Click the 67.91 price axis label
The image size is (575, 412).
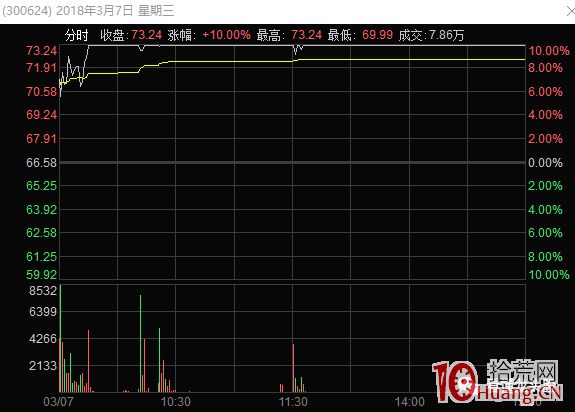tap(41, 139)
